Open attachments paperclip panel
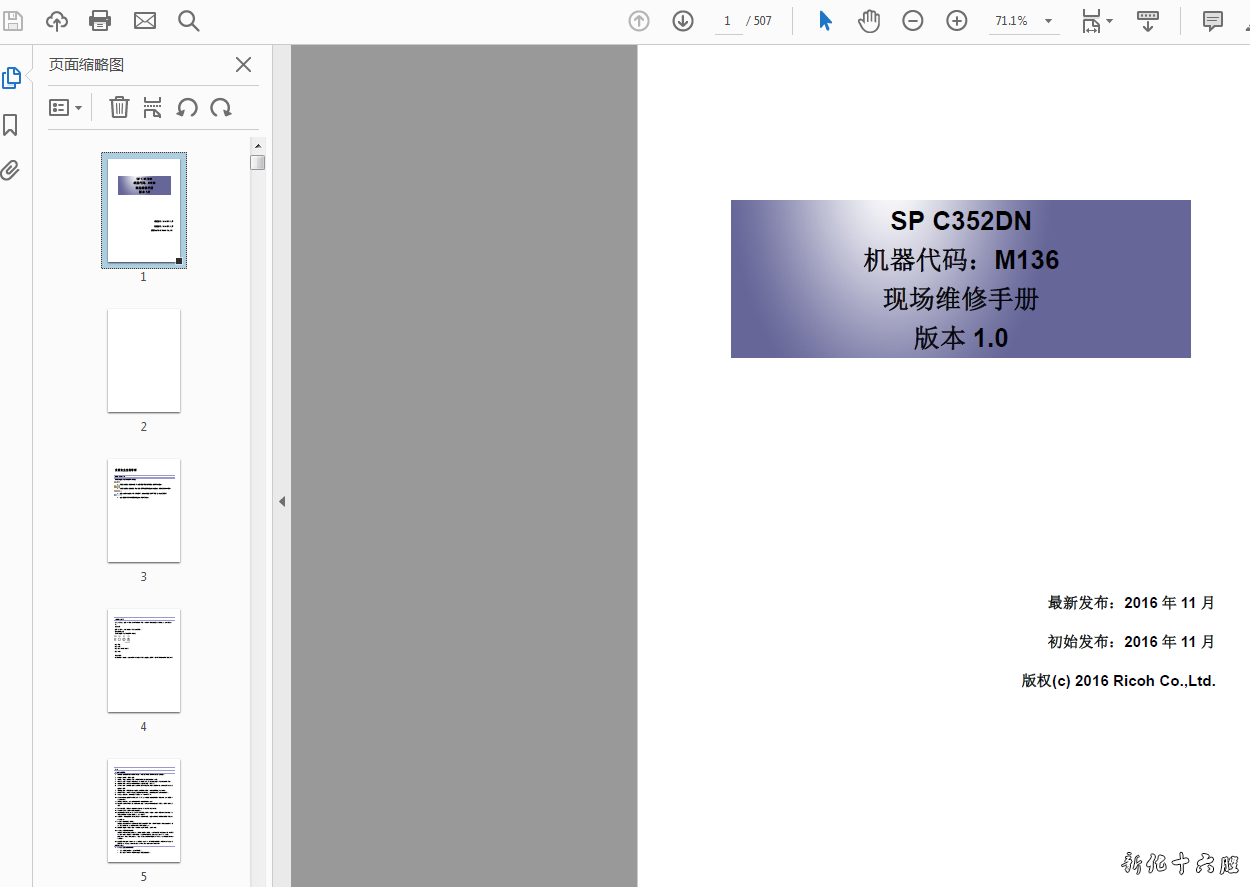 coord(11,170)
